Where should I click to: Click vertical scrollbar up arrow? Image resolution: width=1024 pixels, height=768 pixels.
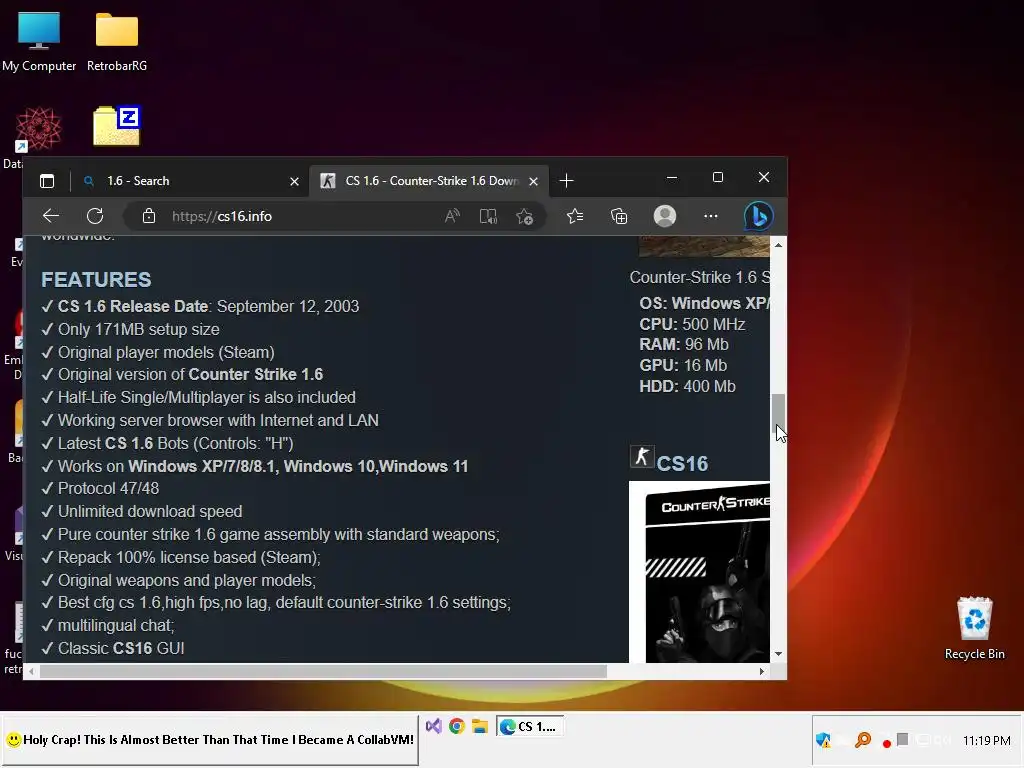coord(778,245)
